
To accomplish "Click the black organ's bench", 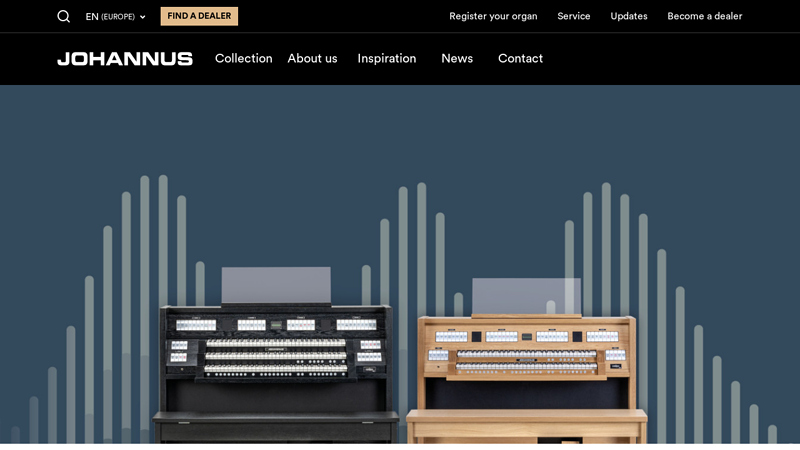I will point(276,427).
